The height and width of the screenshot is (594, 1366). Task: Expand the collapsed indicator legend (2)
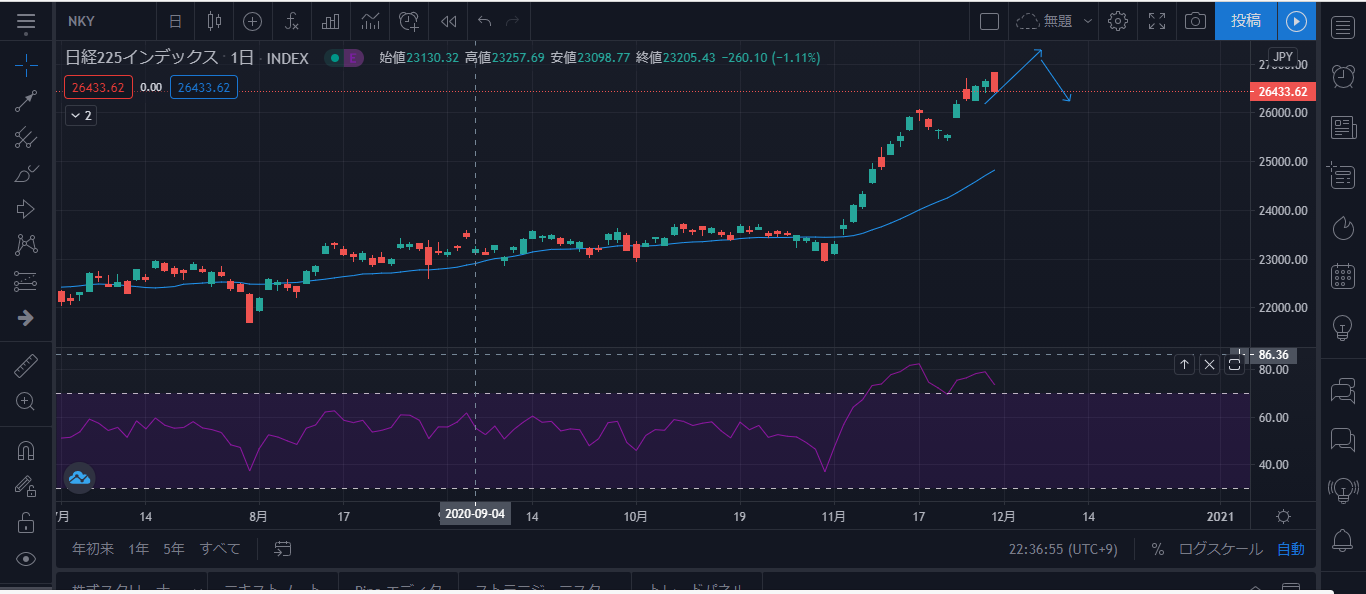point(80,116)
